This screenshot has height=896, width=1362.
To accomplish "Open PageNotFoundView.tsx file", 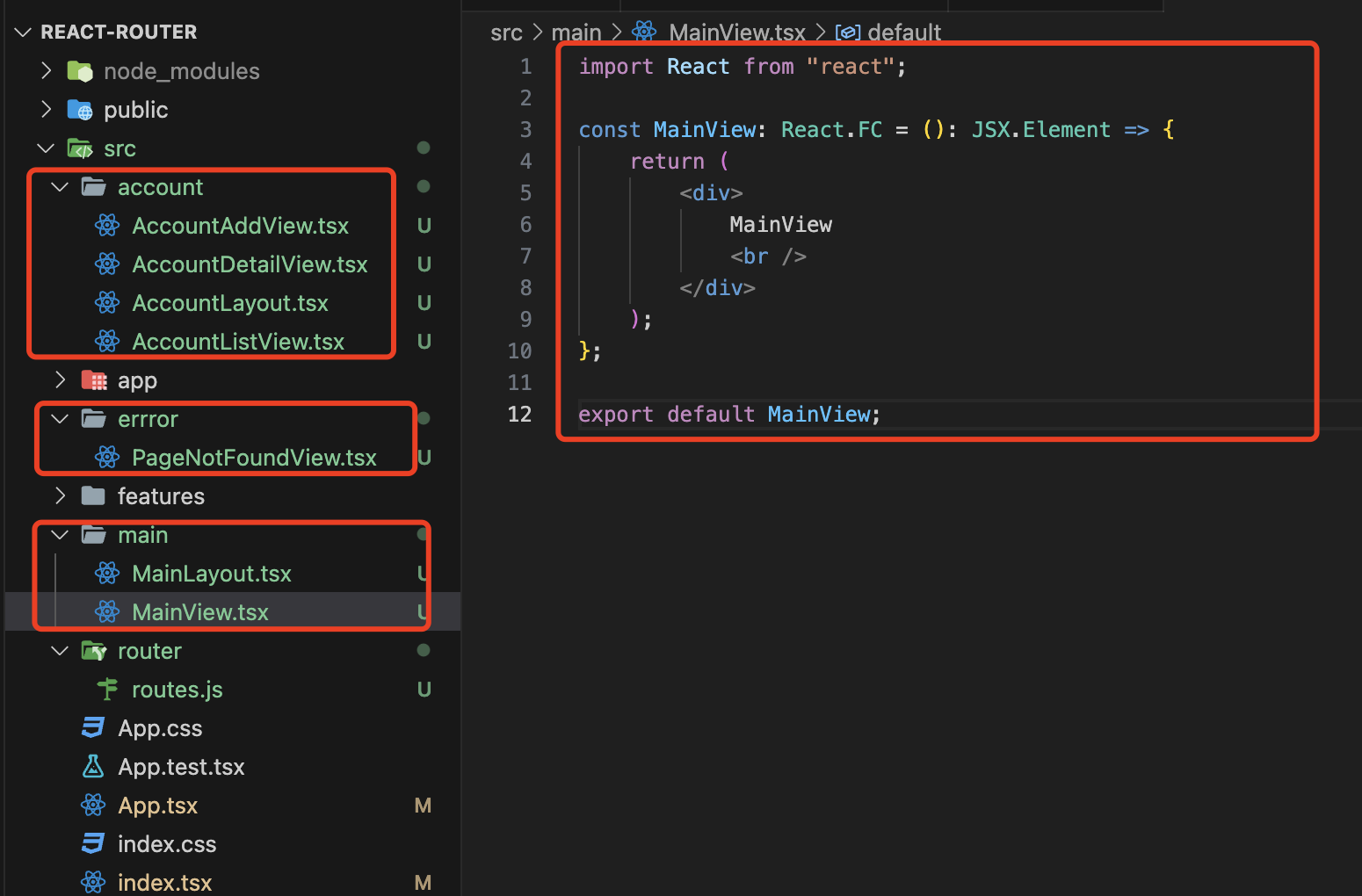I will coord(254,458).
